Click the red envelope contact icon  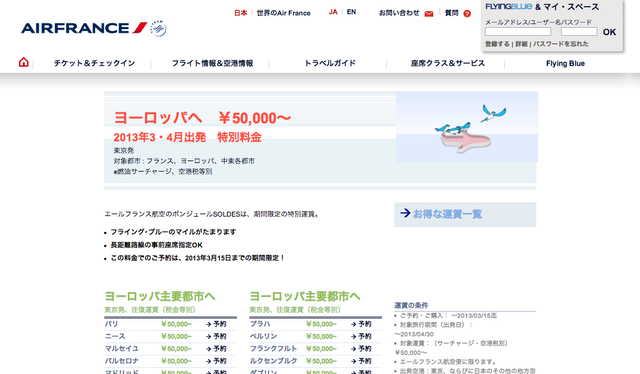click(x=429, y=14)
